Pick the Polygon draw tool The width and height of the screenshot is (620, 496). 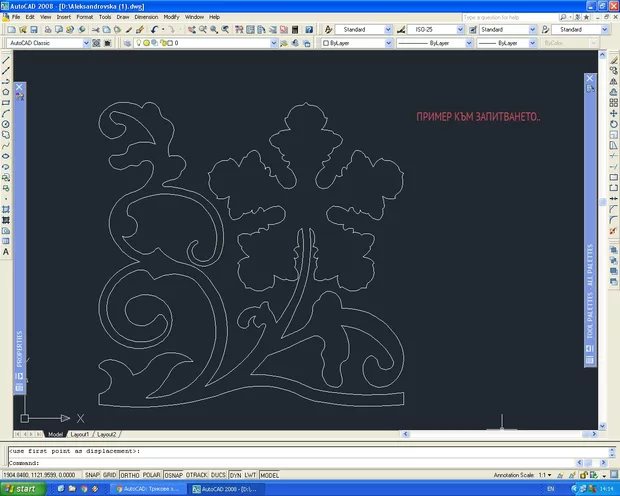[6, 91]
